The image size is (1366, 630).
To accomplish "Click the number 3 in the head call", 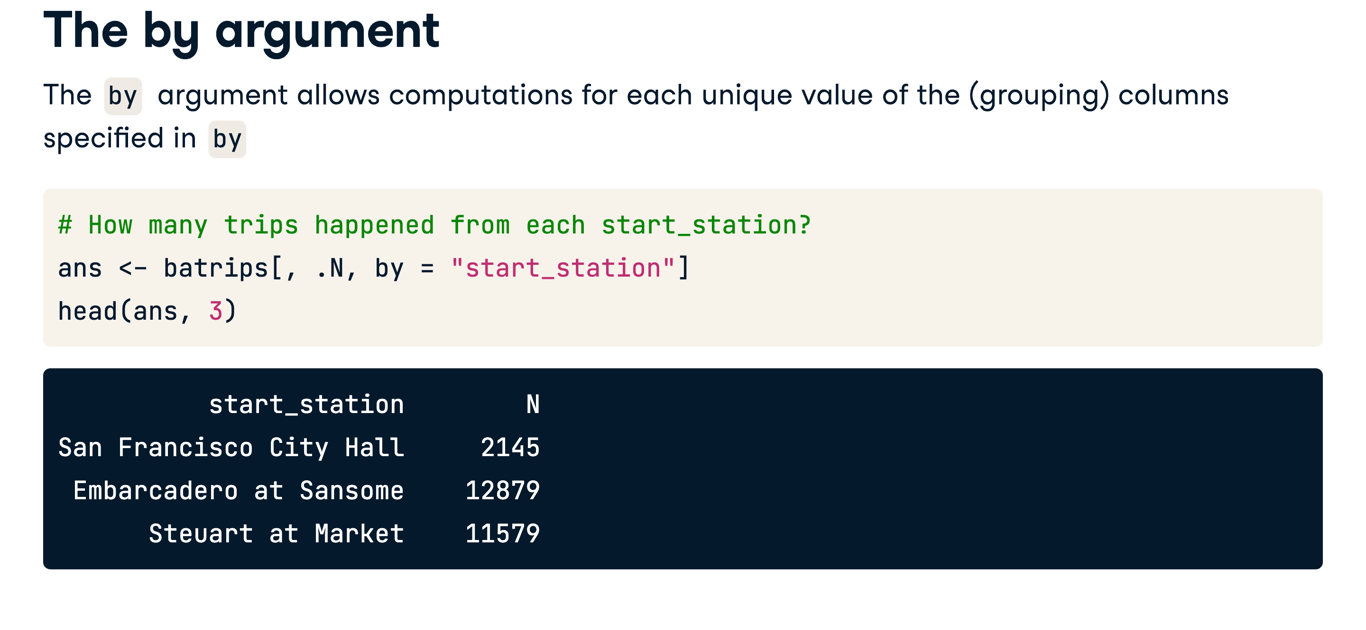I will coord(215,311).
